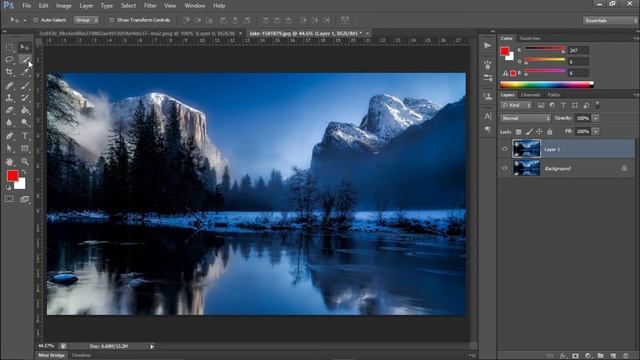Open the File menu
Image resolution: width=640 pixels, height=360 pixels.
pyautogui.click(x=27, y=6)
